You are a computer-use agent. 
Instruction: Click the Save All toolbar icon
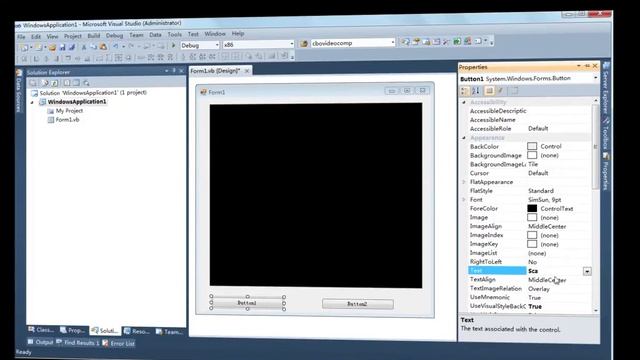[71, 47]
